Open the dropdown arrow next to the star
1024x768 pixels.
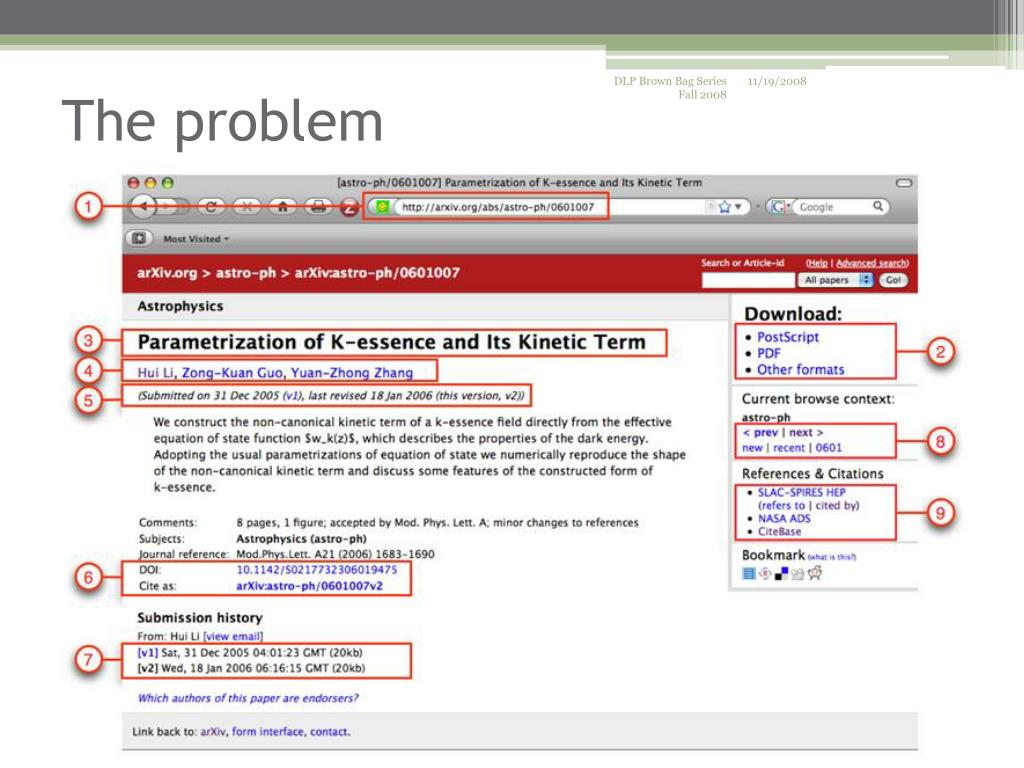coord(739,207)
